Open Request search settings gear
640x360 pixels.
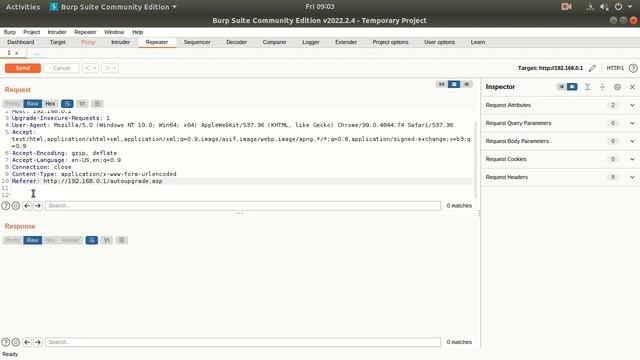16,206
